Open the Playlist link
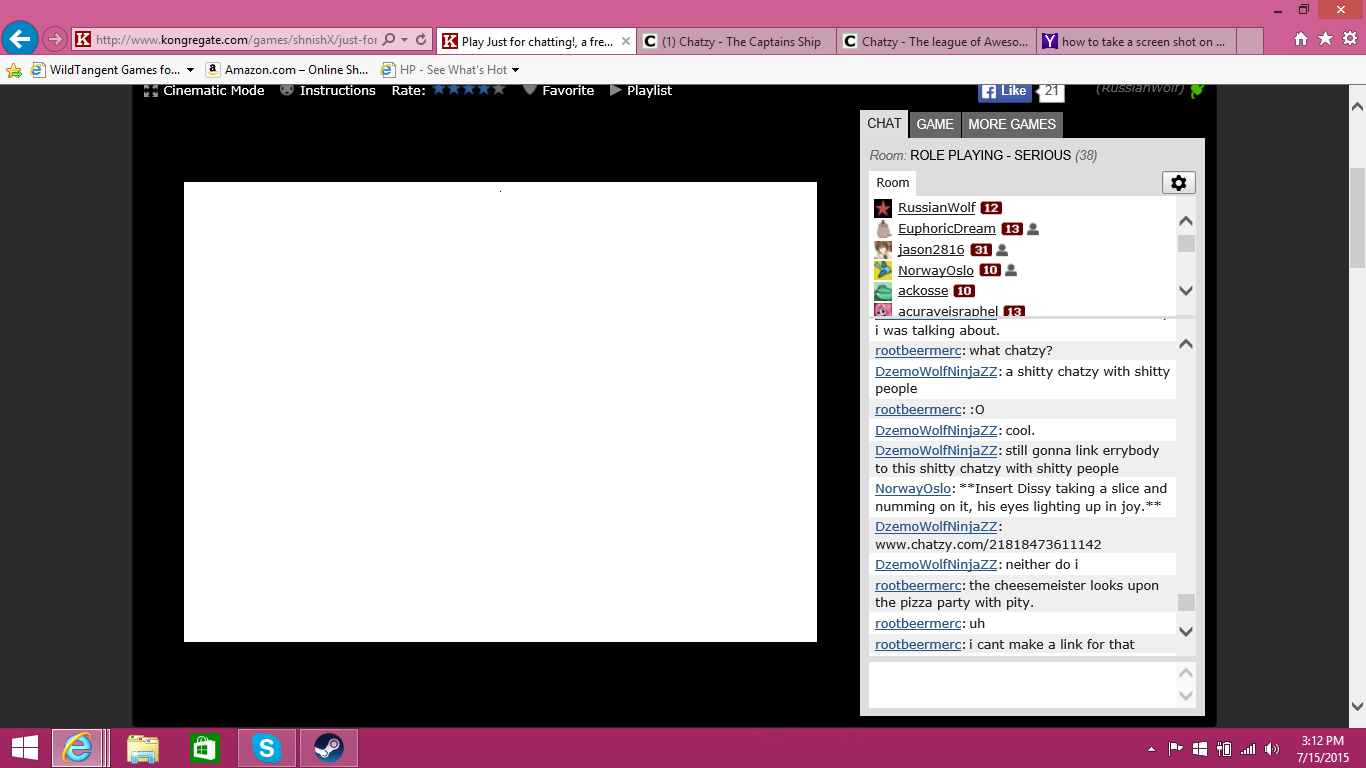The height and width of the screenshot is (768, 1366). pos(641,90)
